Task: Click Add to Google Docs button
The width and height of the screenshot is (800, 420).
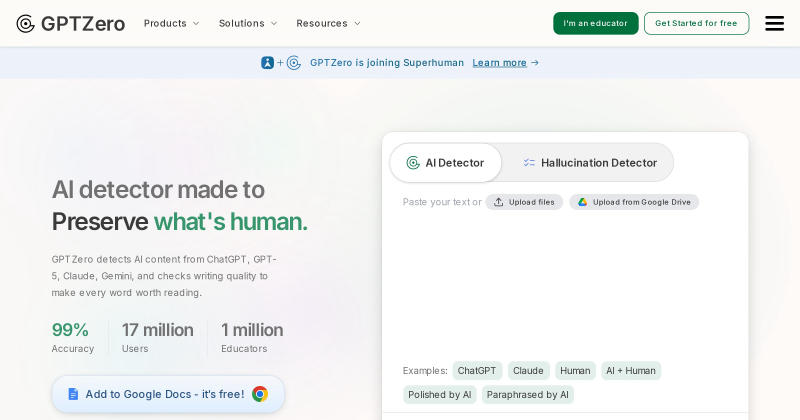Action: (x=168, y=394)
